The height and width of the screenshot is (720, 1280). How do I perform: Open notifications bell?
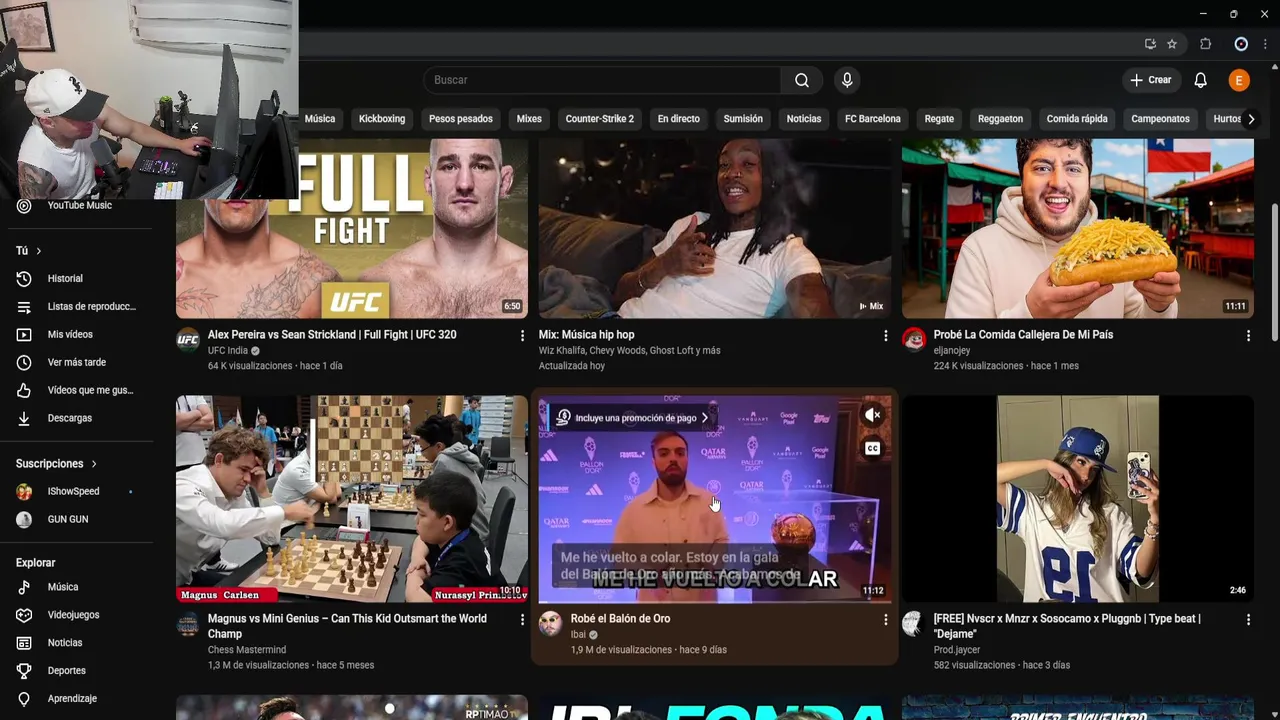[1200, 80]
